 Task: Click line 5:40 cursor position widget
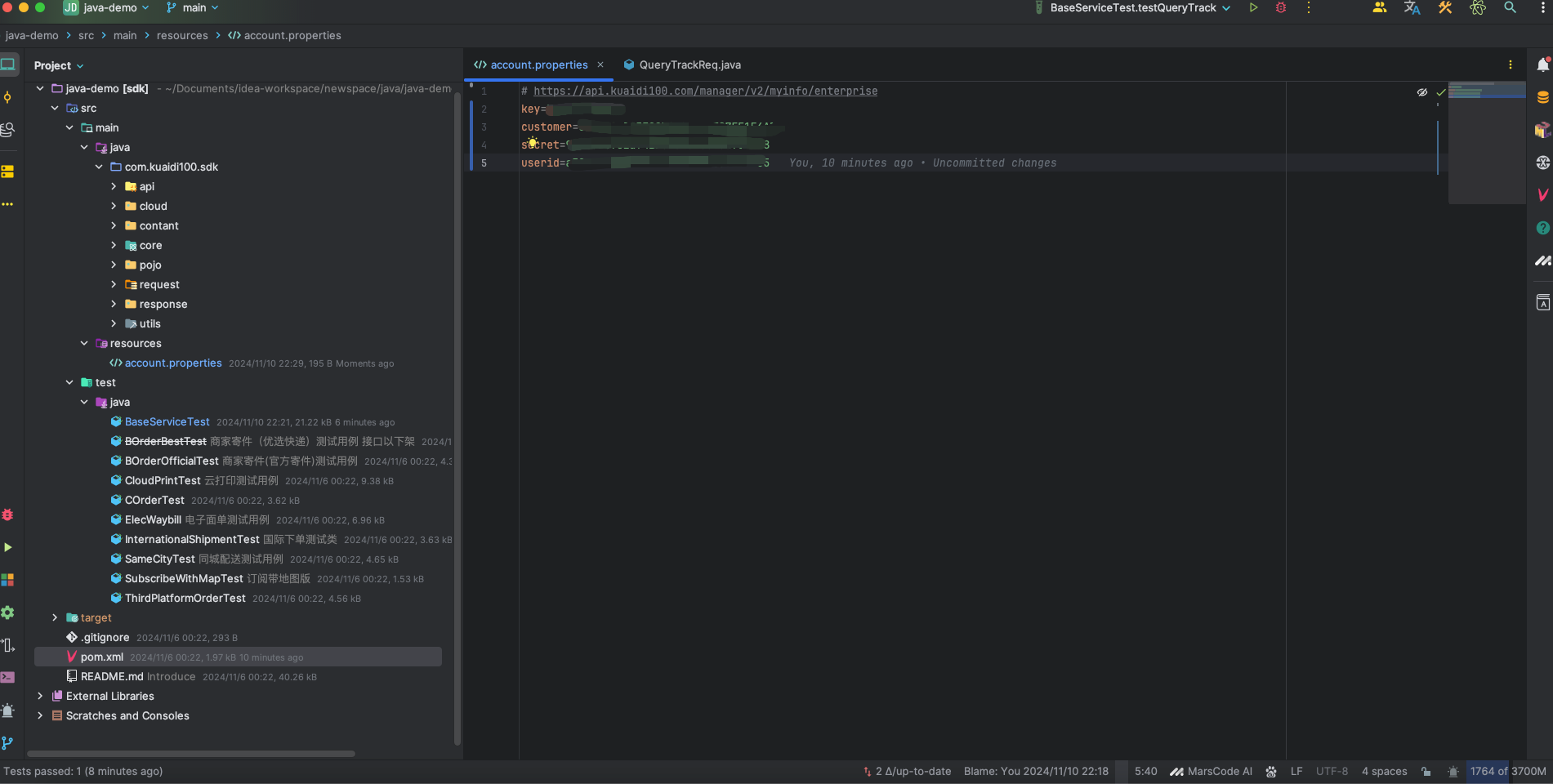tap(1145, 771)
